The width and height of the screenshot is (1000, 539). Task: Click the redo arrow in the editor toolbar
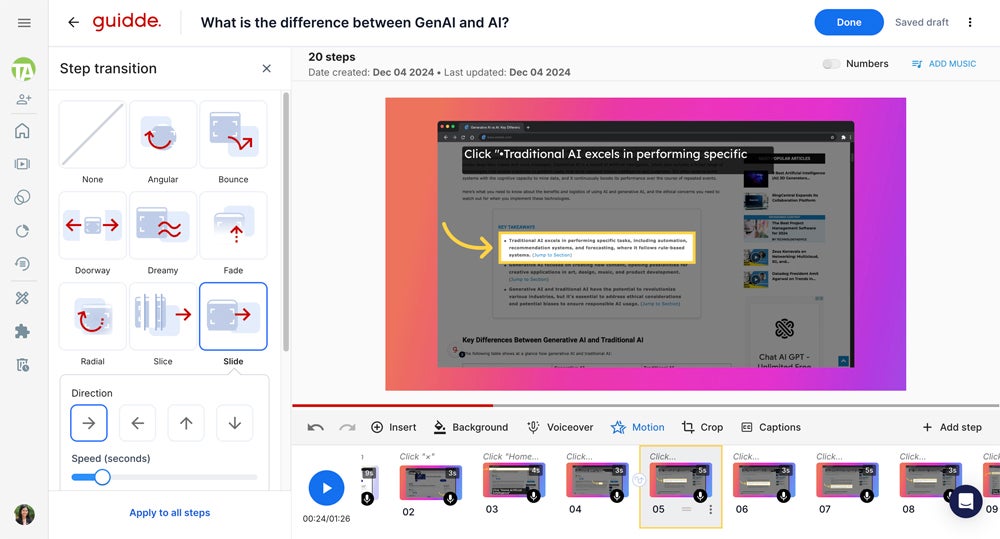click(x=347, y=427)
